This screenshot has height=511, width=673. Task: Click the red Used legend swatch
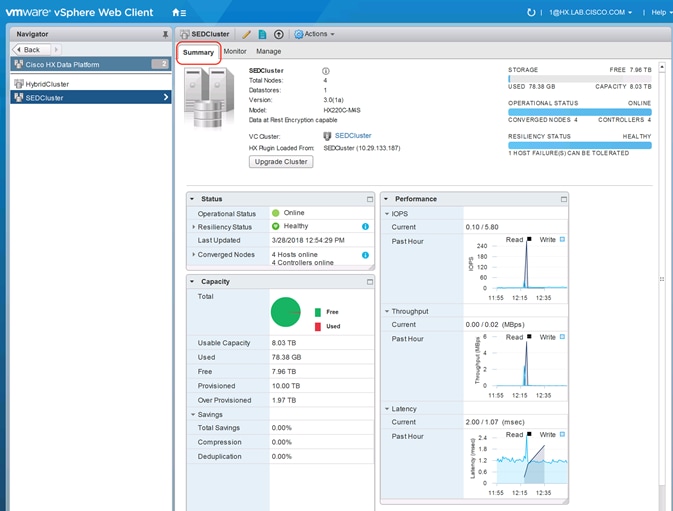[318, 327]
